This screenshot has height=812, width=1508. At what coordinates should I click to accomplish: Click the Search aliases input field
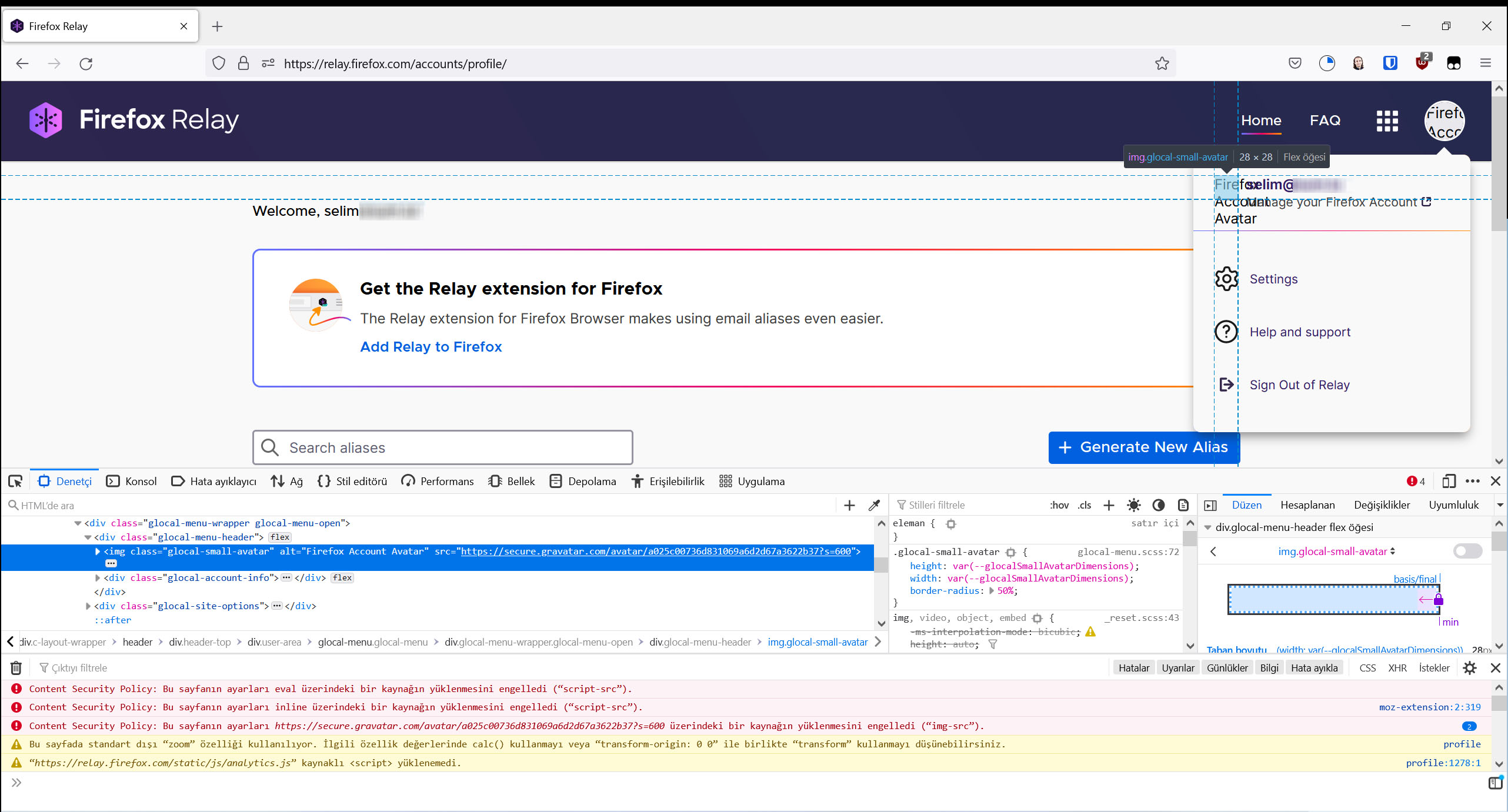(443, 447)
